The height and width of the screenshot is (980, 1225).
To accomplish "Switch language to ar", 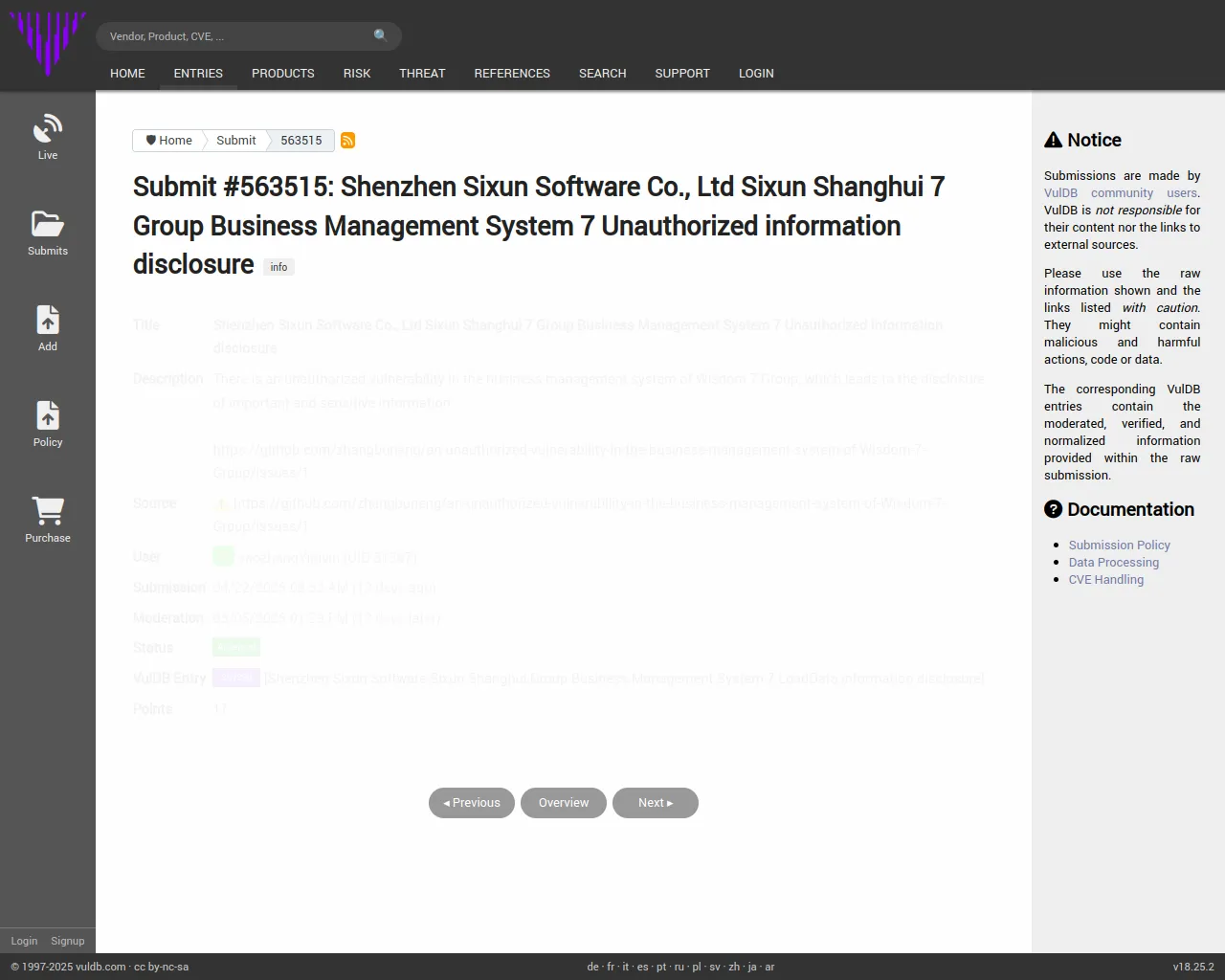I will (x=769, y=967).
